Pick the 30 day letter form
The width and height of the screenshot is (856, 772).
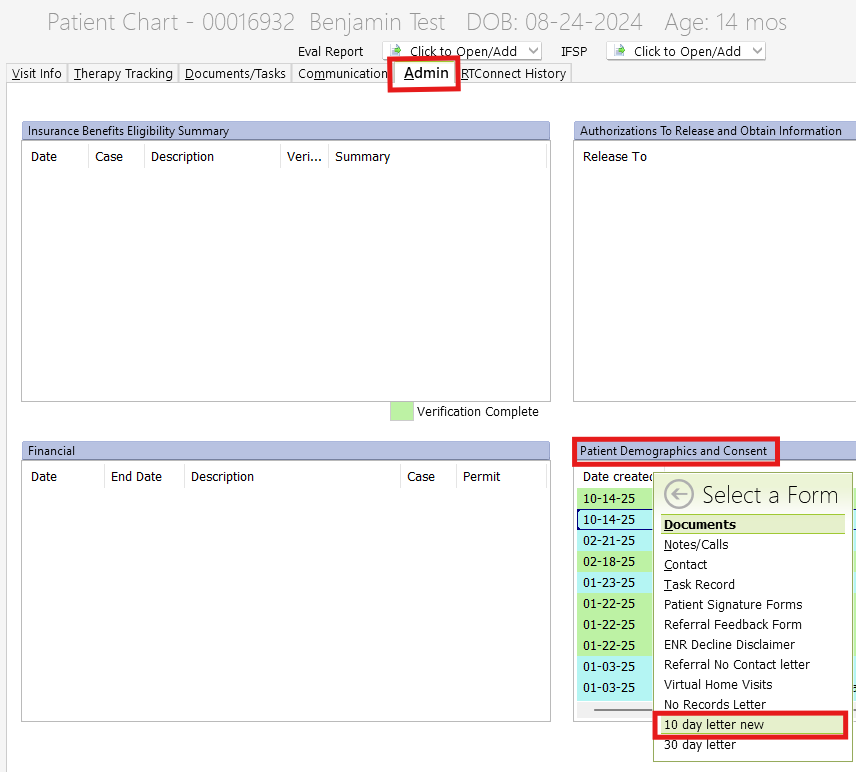(x=700, y=745)
